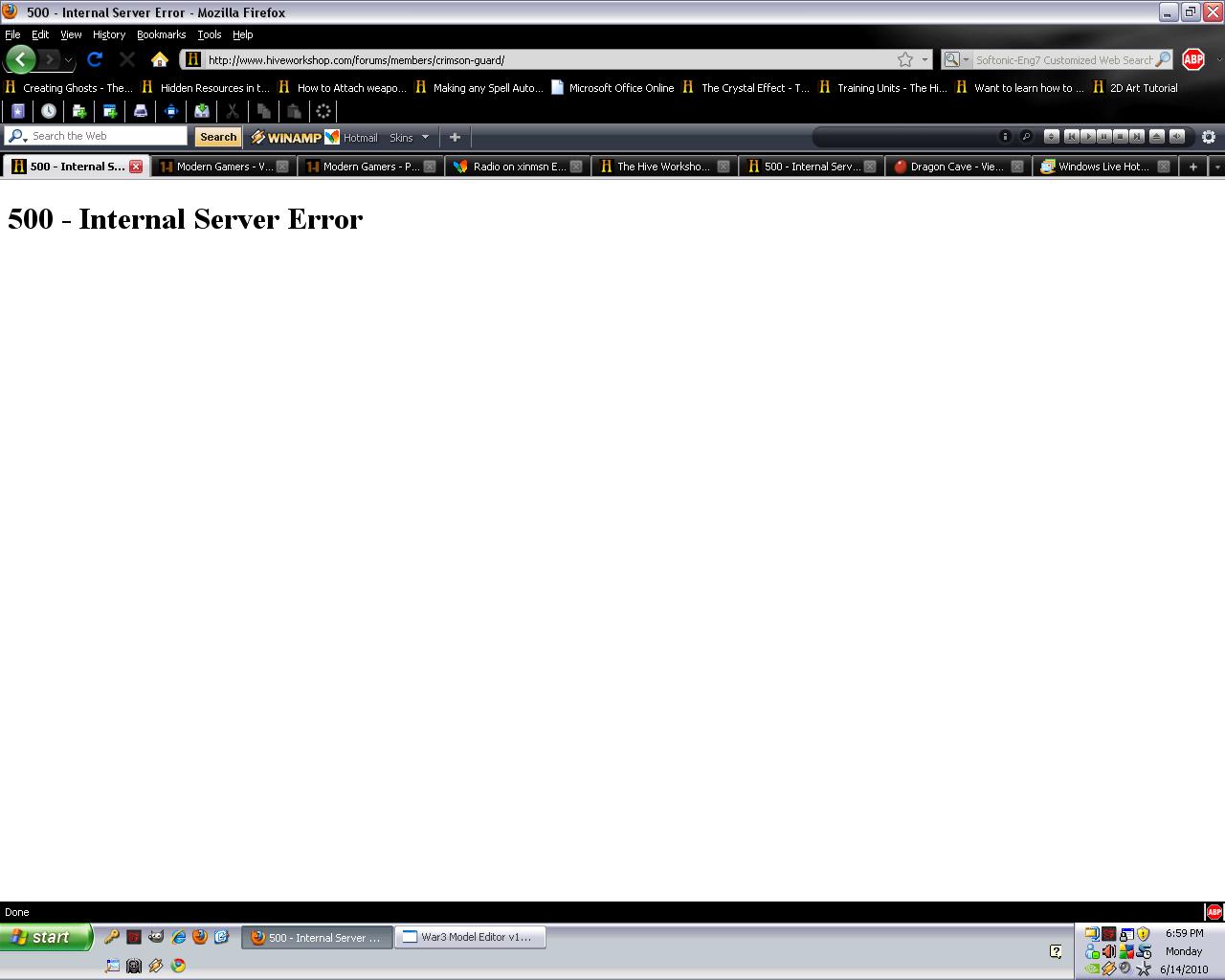This screenshot has height=980, width=1225.
Task: Click the Winamp track info icon
Action: [x=1005, y=137]
